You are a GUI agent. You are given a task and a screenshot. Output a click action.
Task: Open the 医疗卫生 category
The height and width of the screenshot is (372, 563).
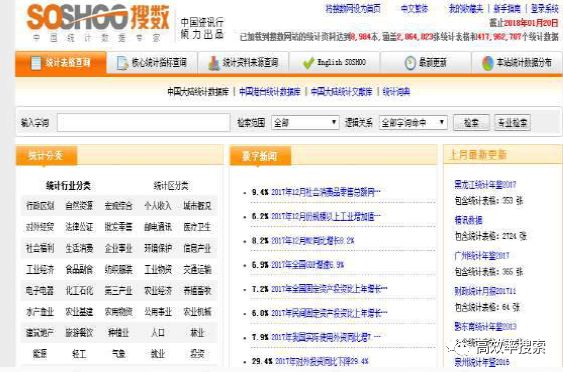pos(197,227)
